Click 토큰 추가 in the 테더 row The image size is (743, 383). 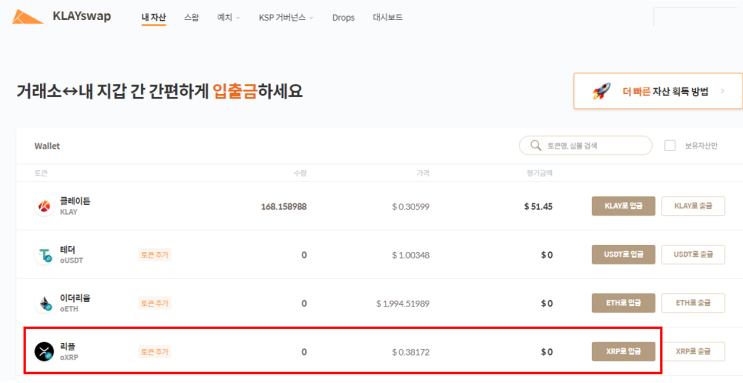click(x=154, y=255)
